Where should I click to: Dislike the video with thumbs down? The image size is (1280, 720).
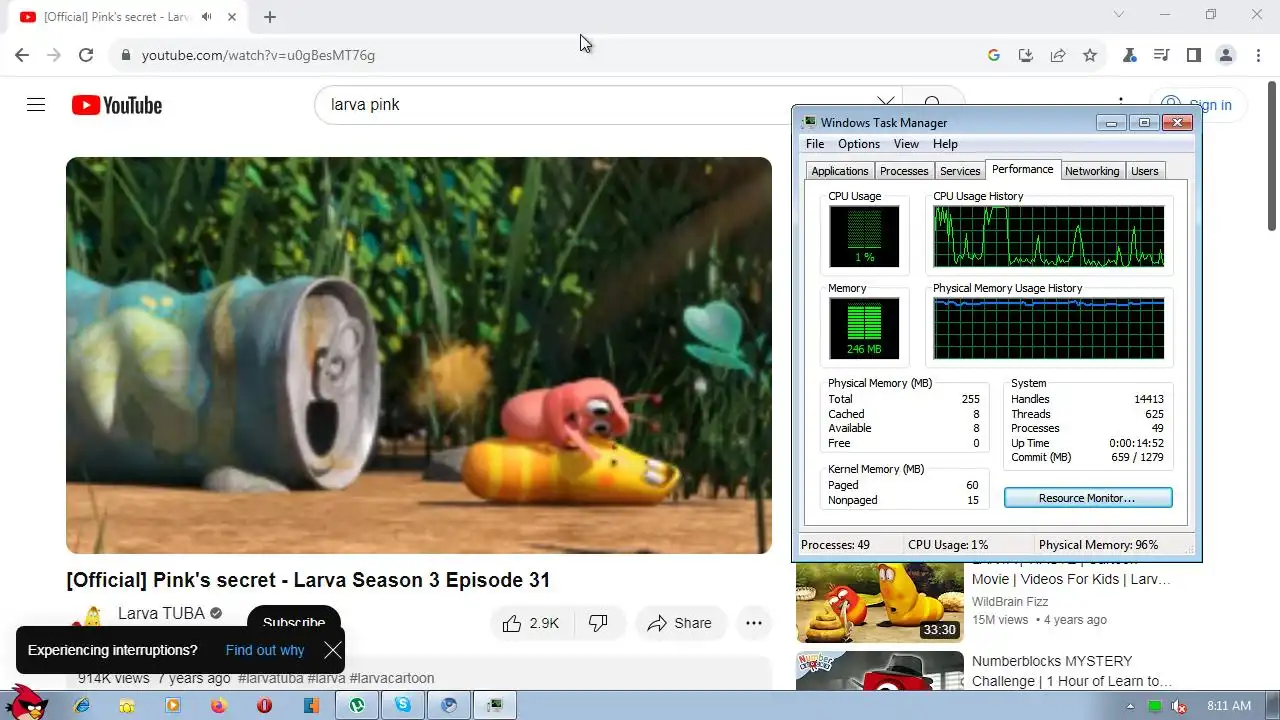click(x=599, y=623)
